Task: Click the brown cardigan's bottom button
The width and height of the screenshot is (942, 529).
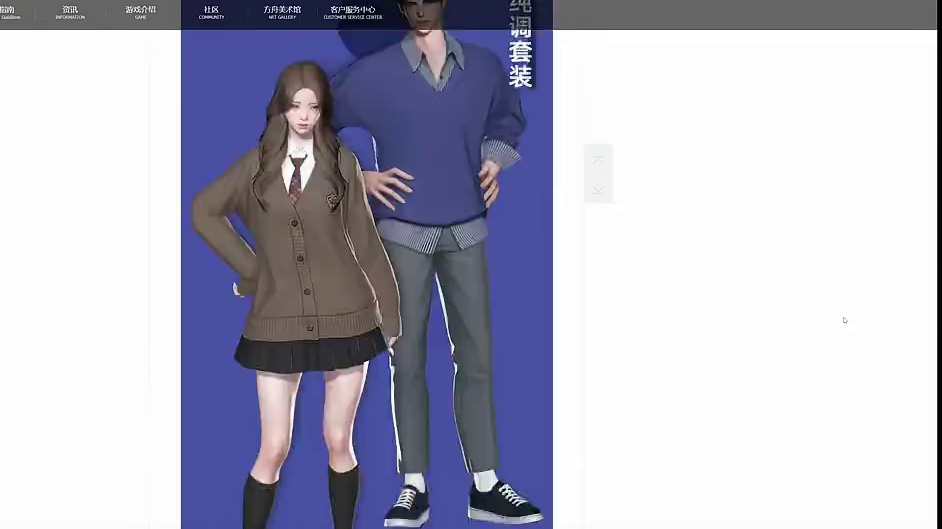Action: [309, 328]
